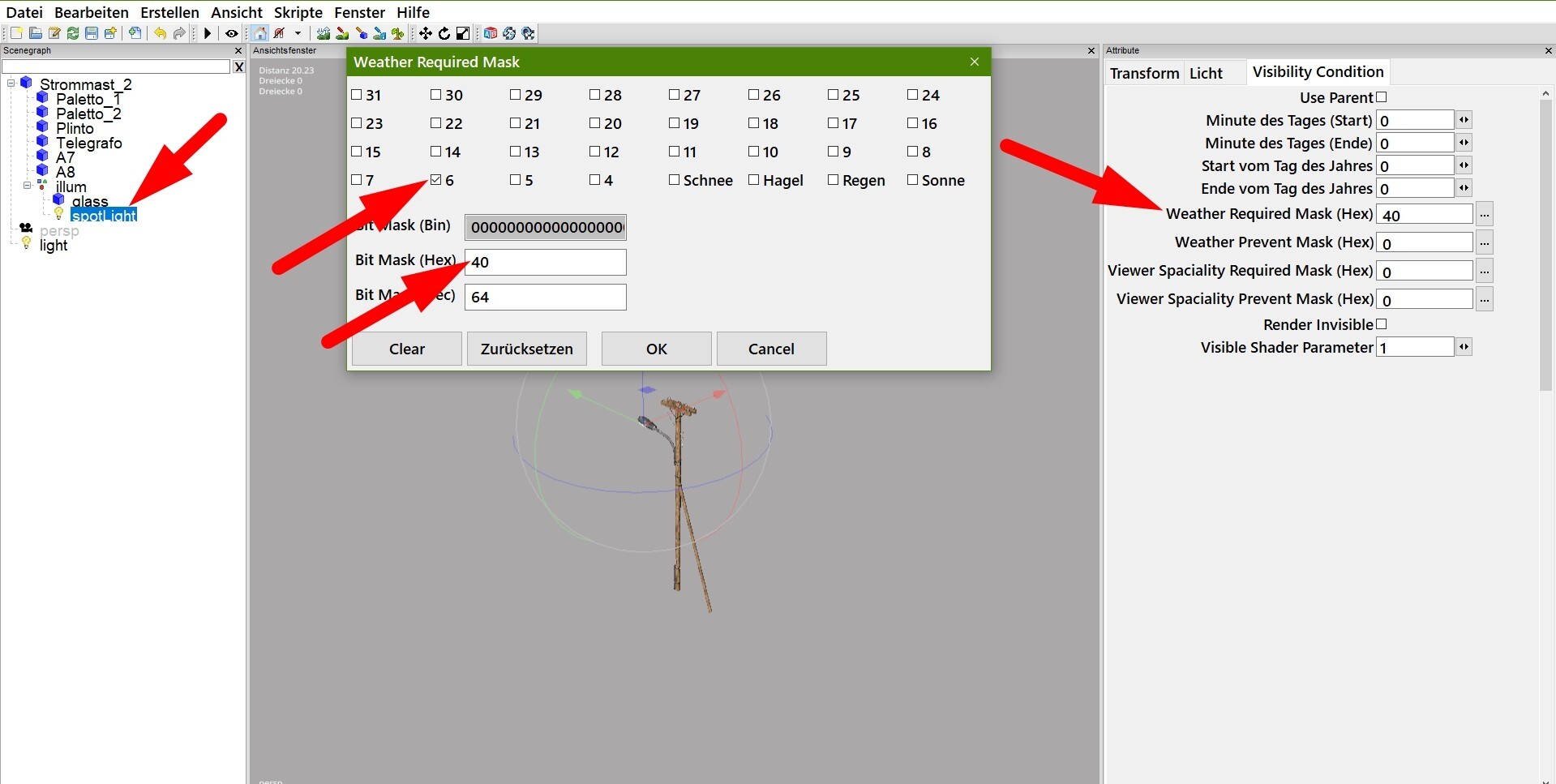Select the rotate tool icon
The image size is (1556, 784).
point(444,33)
